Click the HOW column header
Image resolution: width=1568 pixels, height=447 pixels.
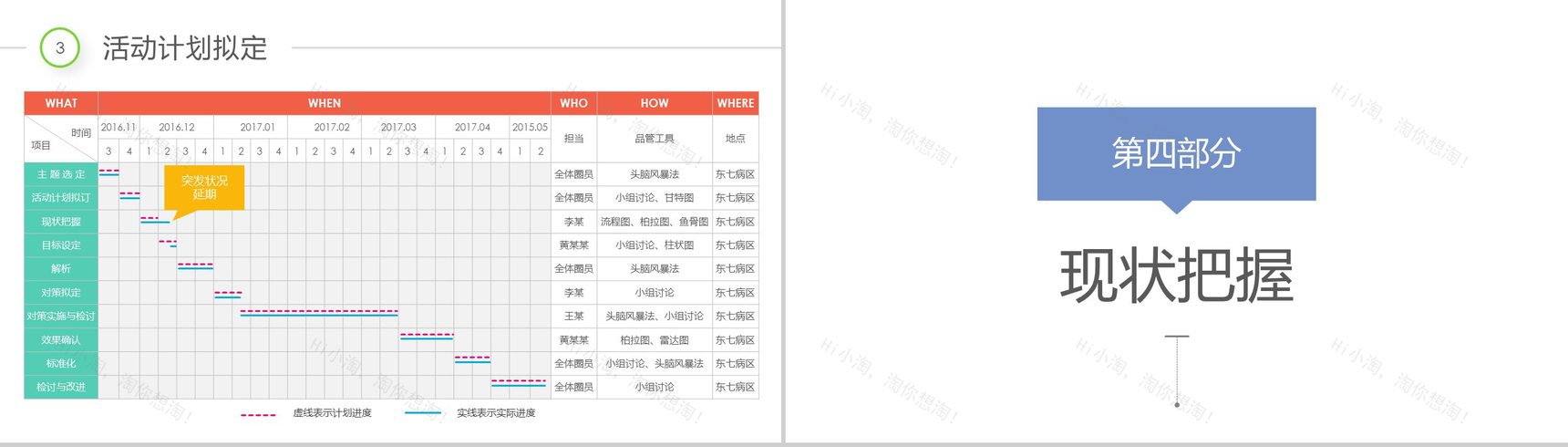pos(654,103)
